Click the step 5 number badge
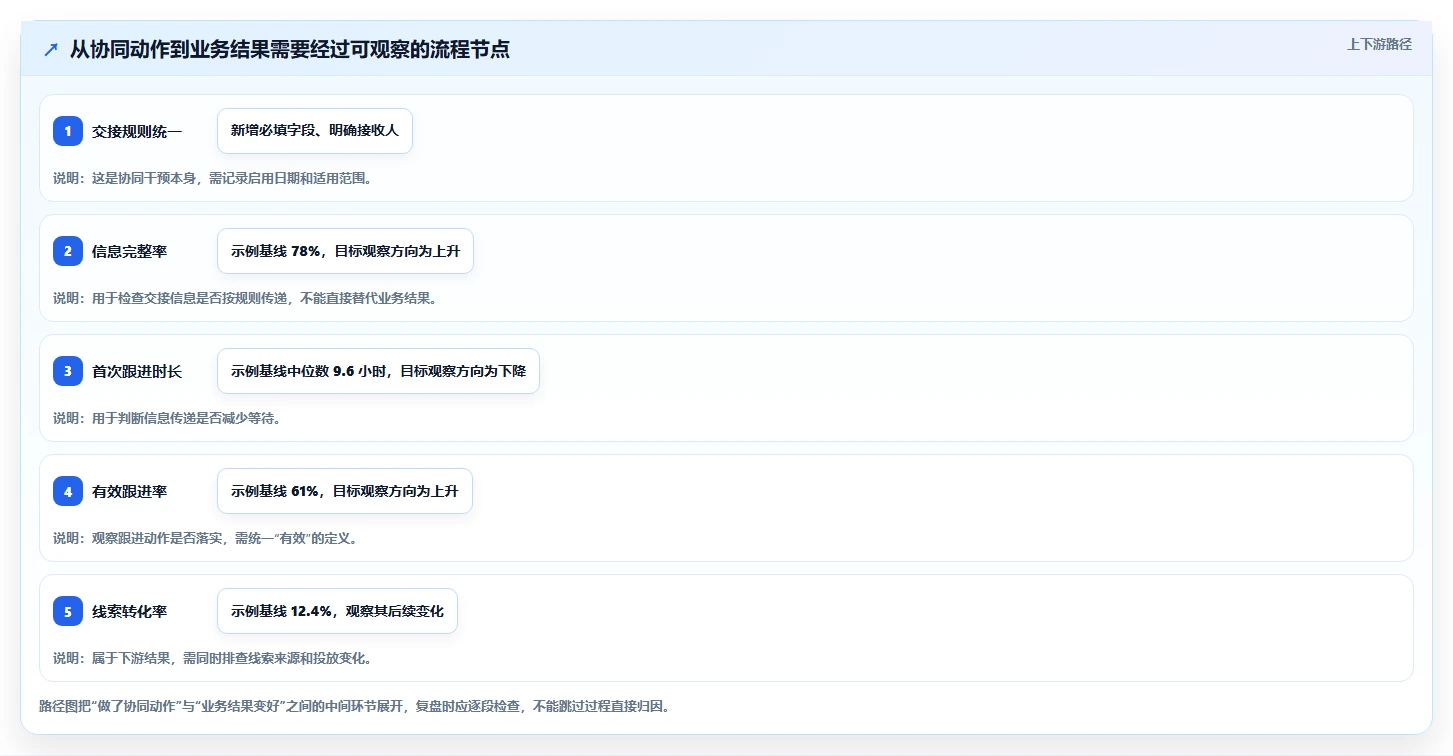Screen dimensions: 1453x756 [x=68, y=611]
